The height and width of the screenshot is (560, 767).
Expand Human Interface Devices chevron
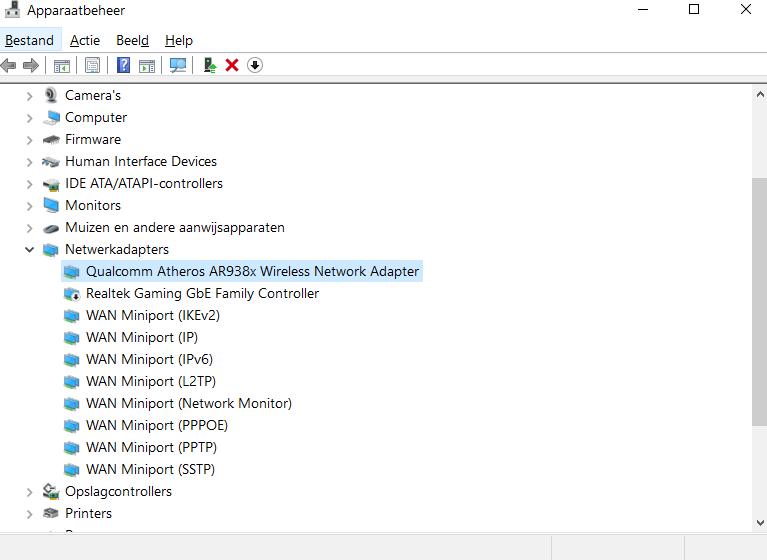click(x=29, y=162)
